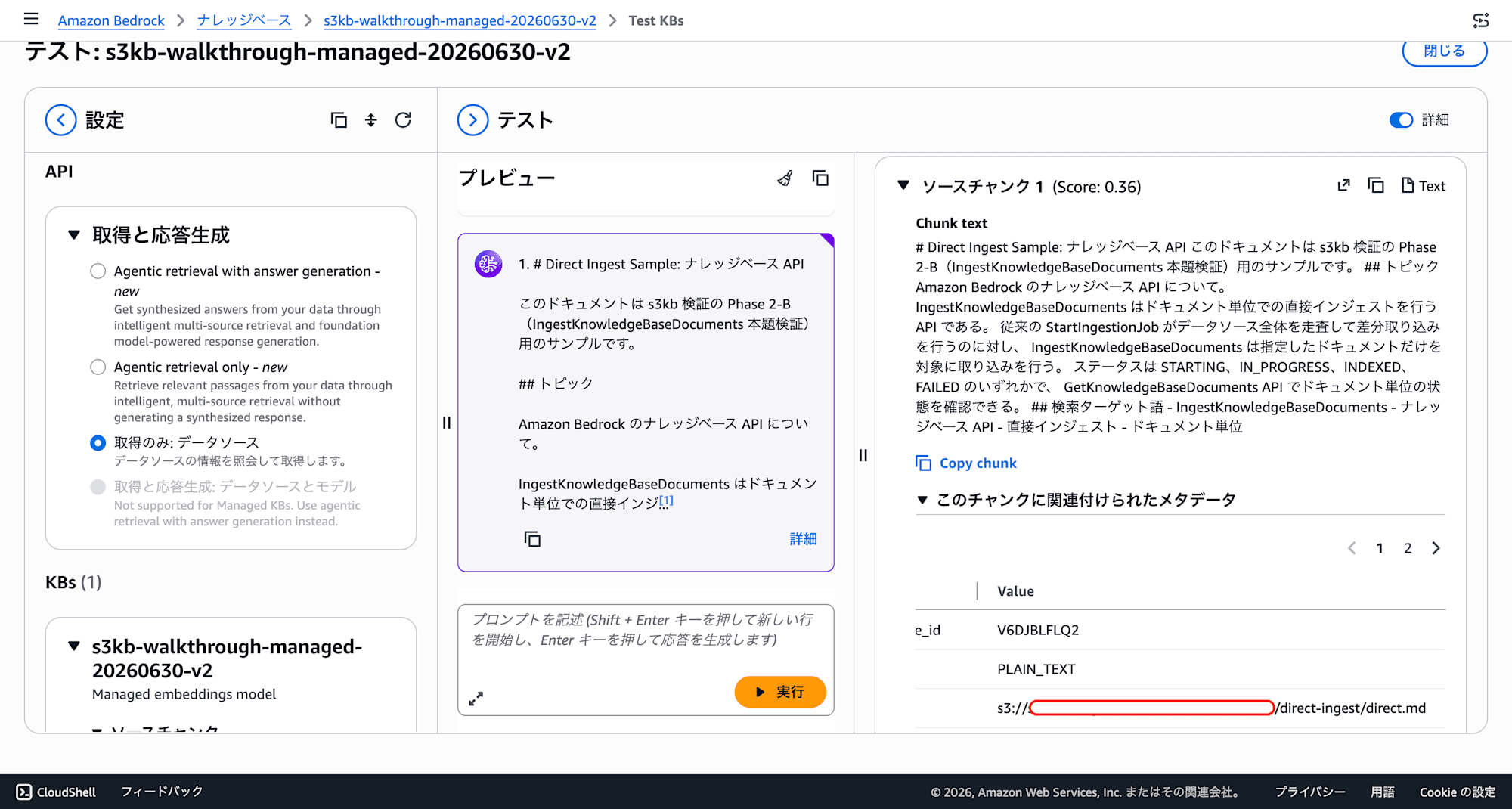Open ナレッジベース breadcrumb link
The image size is (1512, 809).
click(x=244, y=20)
